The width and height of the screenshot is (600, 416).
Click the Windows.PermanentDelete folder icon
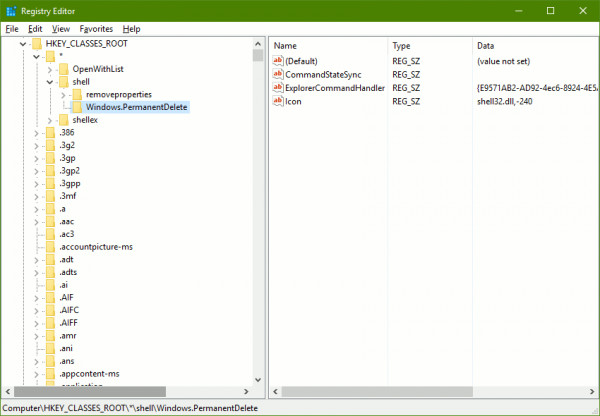77,107
